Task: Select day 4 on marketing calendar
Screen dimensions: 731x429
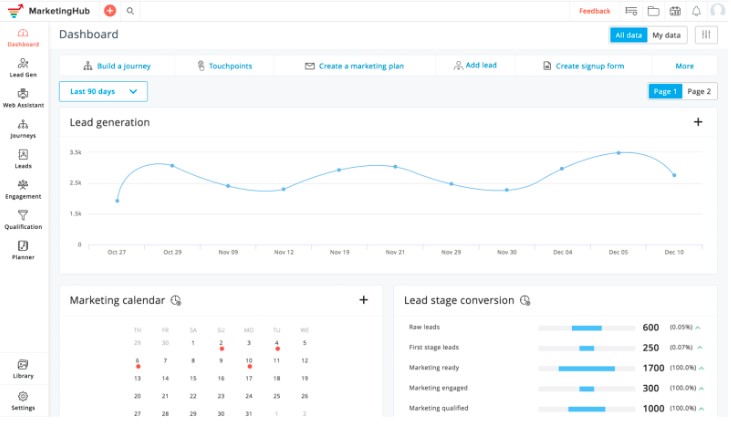Action: point(277,344)
